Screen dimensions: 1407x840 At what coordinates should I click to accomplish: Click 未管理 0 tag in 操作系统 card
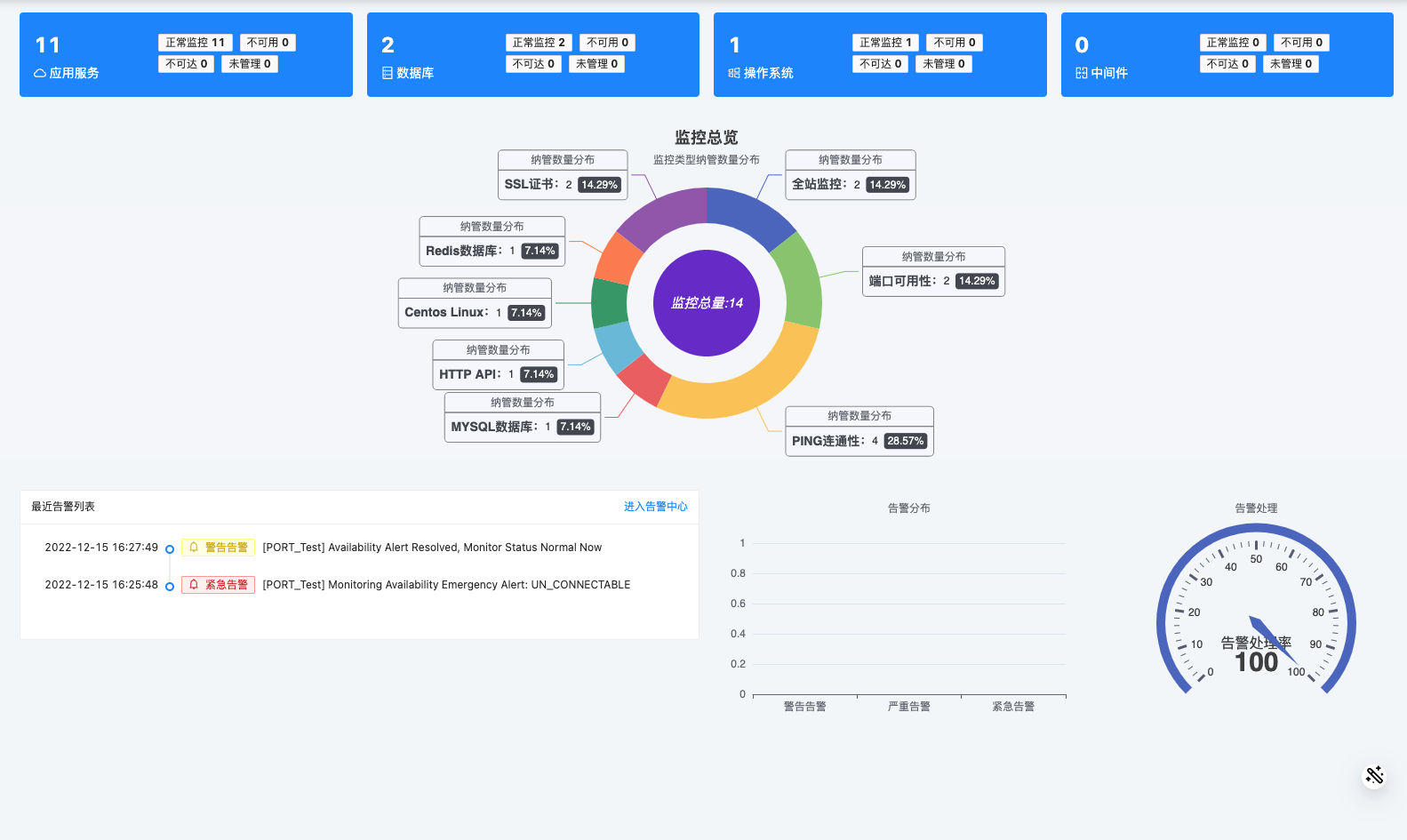[x=944, y=64]
